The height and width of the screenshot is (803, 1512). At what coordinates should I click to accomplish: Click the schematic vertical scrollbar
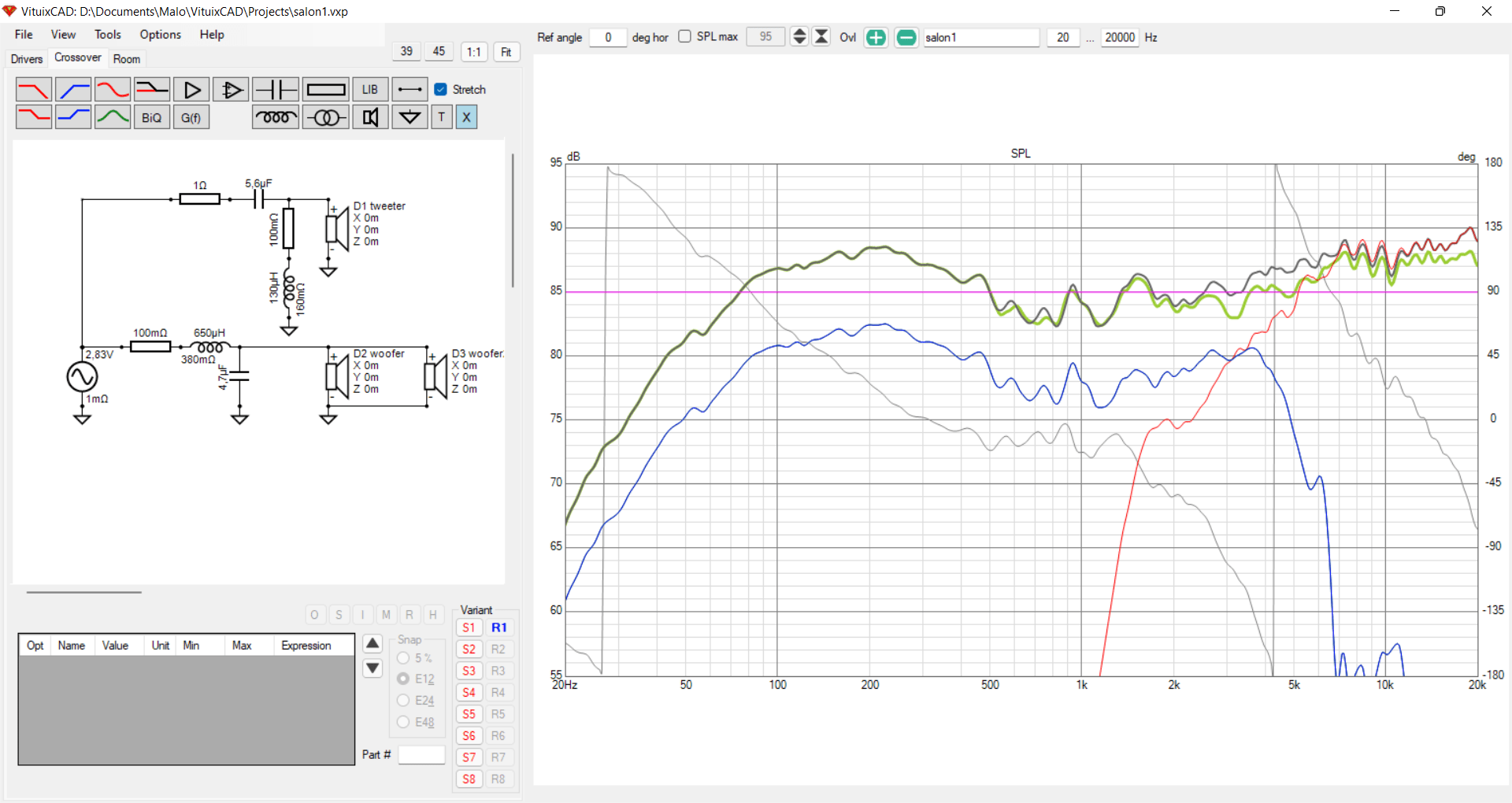pos(513,220)
